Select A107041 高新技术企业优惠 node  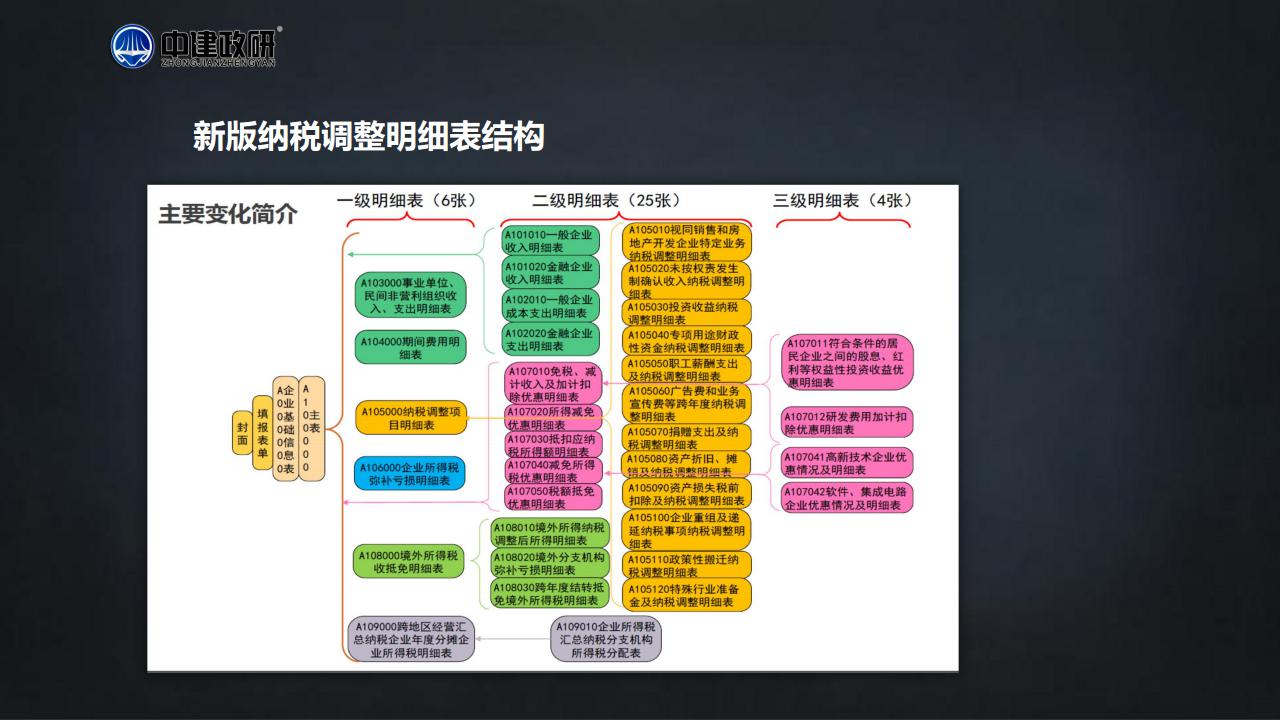click(848, 462)
